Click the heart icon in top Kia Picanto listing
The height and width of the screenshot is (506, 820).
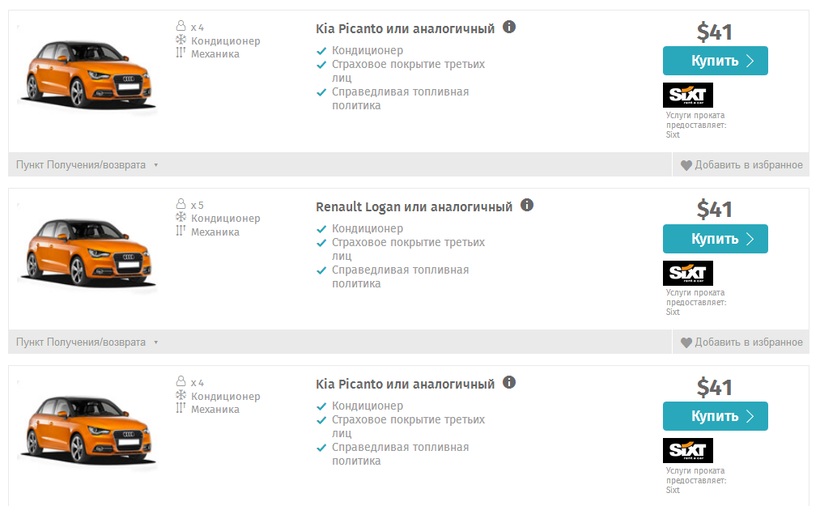pos(686,165)
